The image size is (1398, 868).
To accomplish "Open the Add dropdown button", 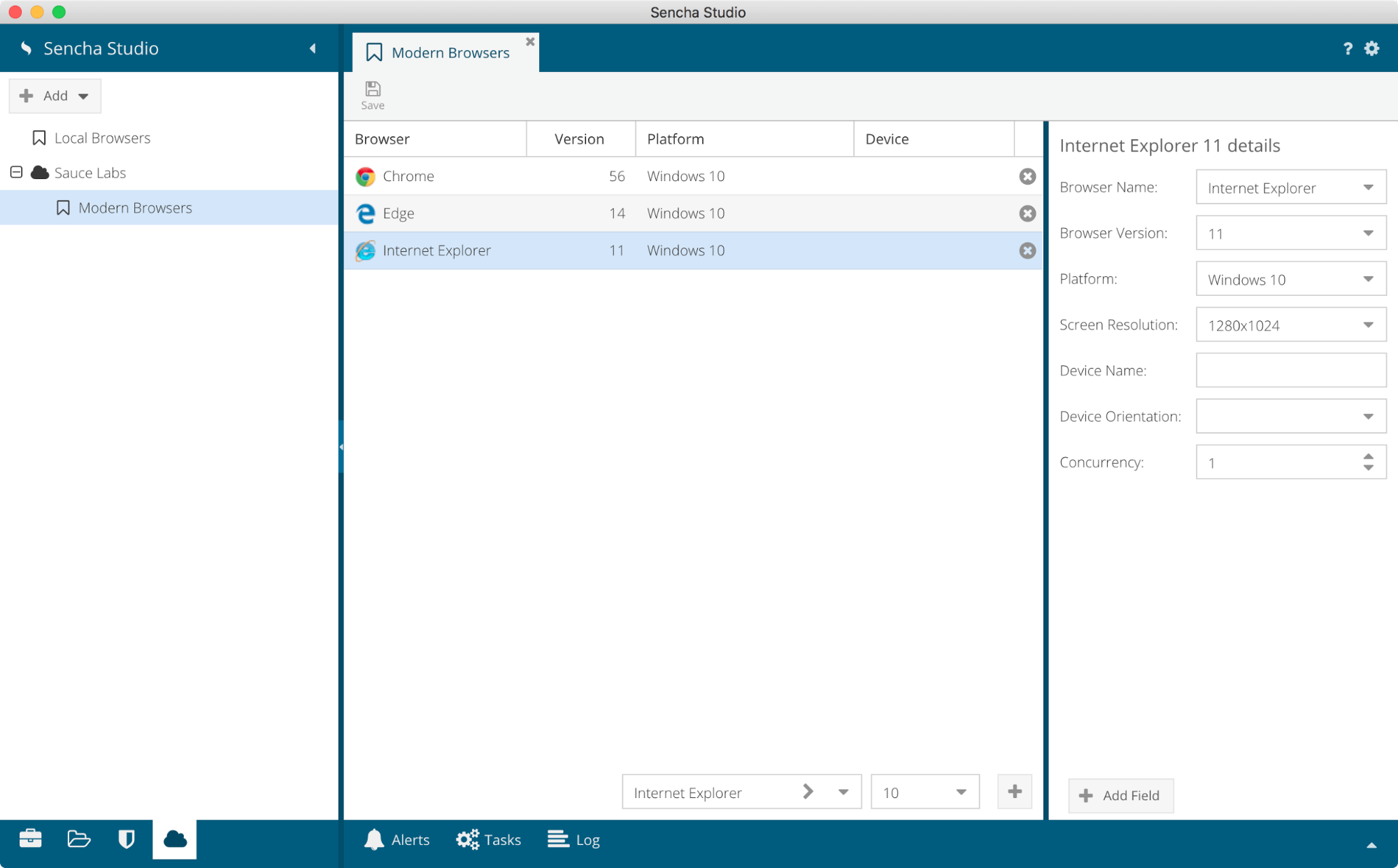I will point(55,96).
